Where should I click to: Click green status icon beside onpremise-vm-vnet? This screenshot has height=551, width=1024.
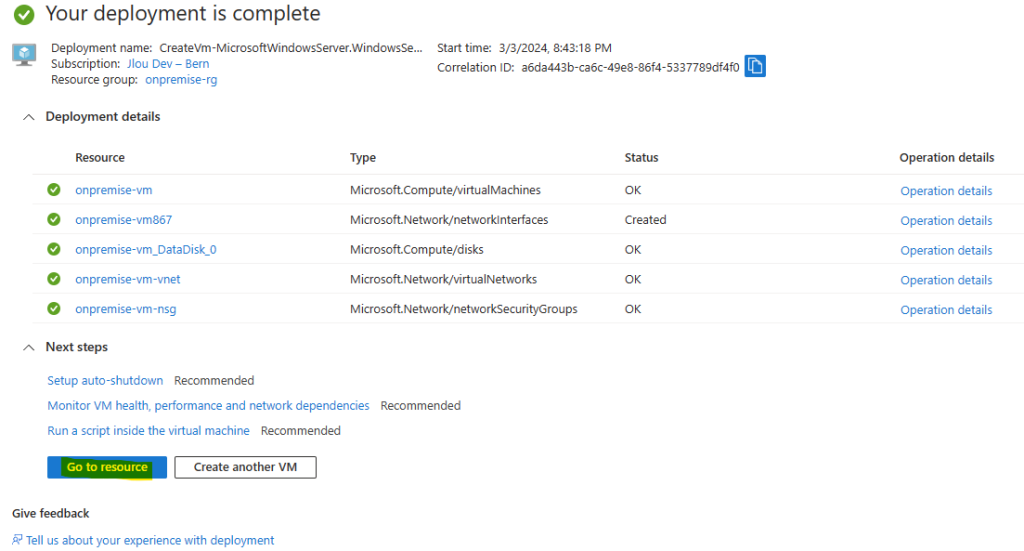(x=54, y=279)
